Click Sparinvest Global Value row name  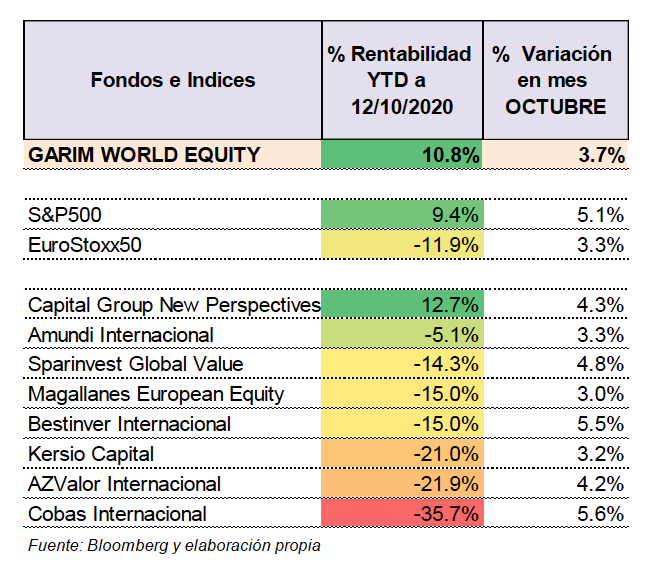[x=135, y=364]
